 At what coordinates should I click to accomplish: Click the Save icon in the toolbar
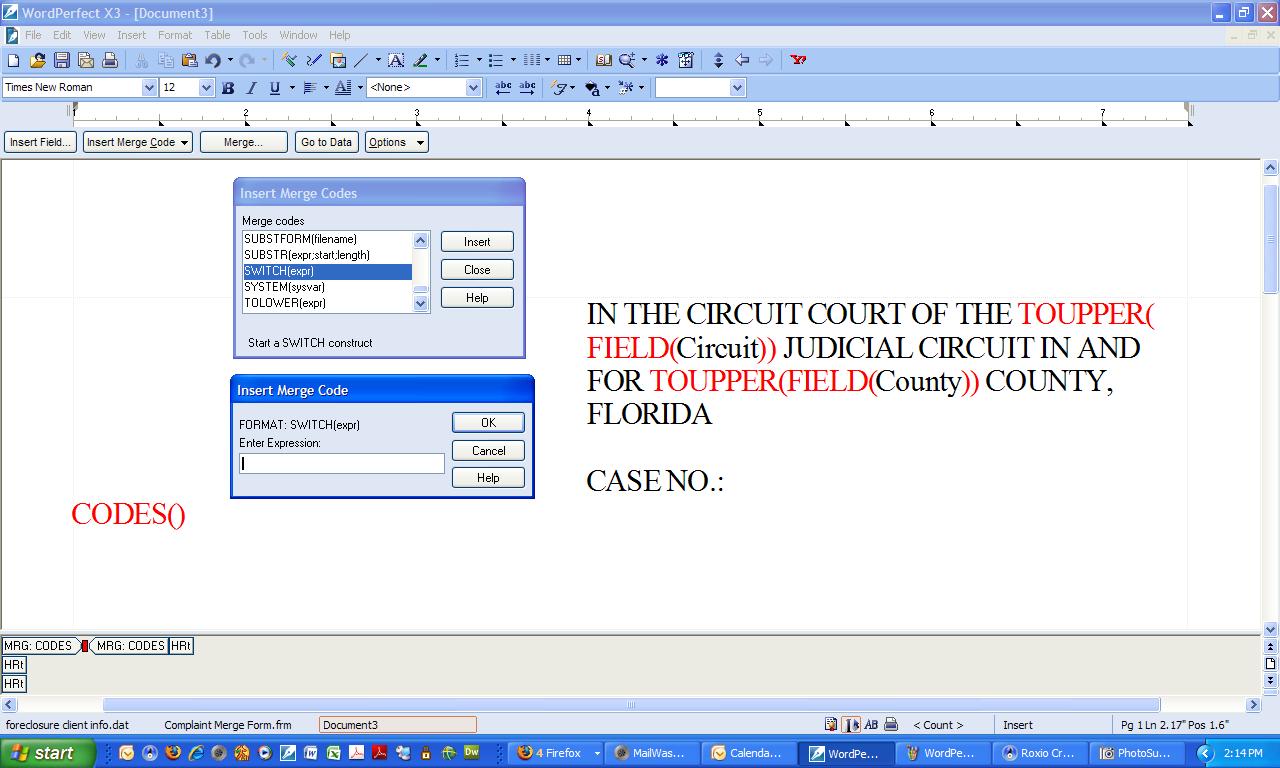(x=62, y=60)
